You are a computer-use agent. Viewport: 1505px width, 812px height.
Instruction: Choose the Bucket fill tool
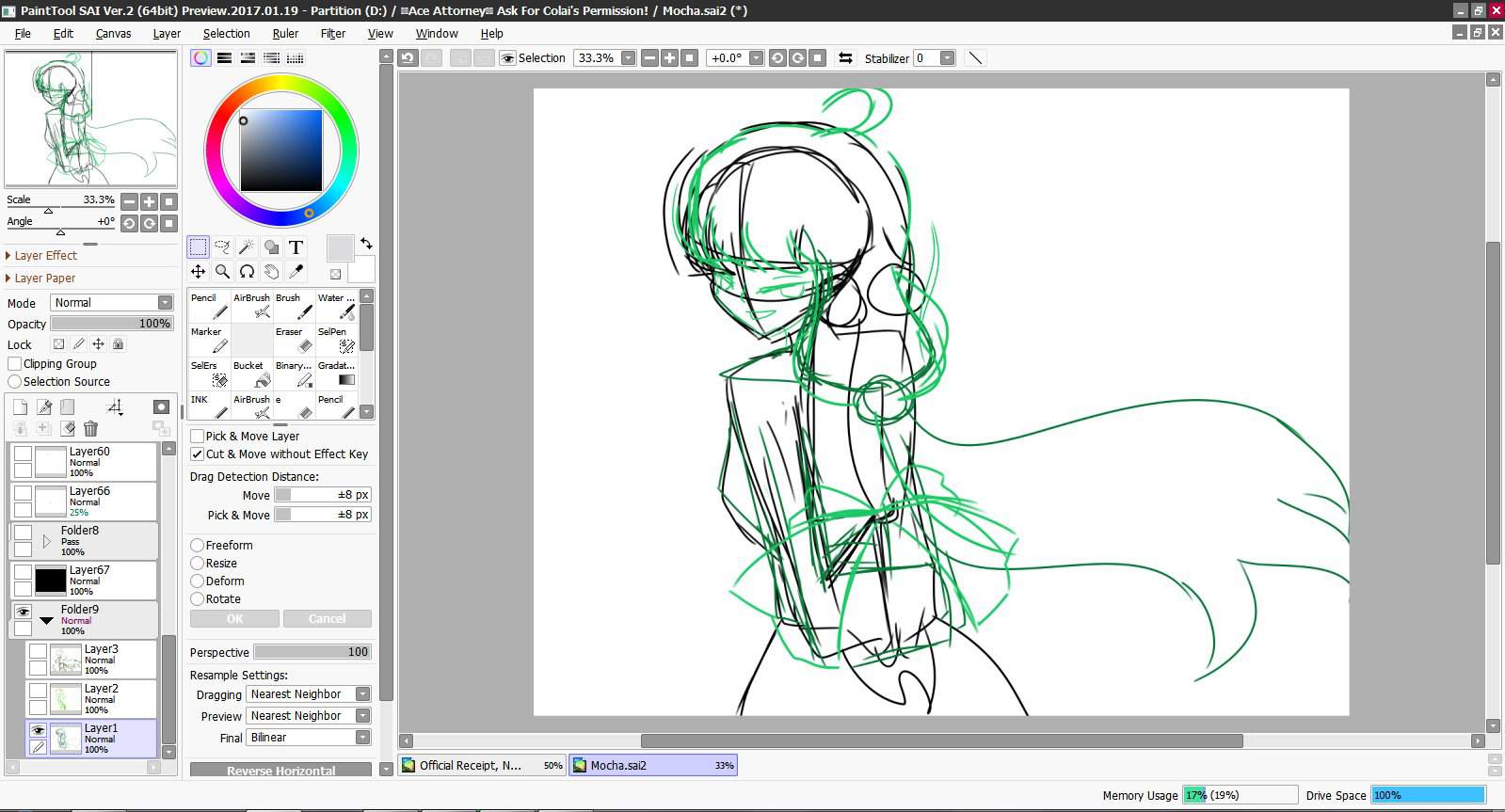(251, 374)
